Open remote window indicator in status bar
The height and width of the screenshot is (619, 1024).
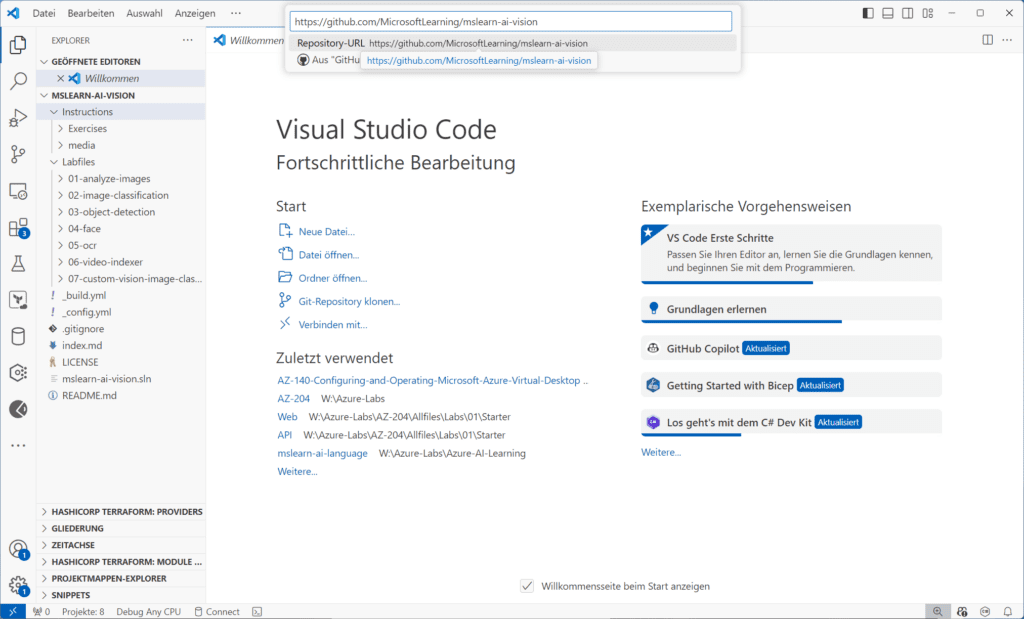tap(12, 612)
